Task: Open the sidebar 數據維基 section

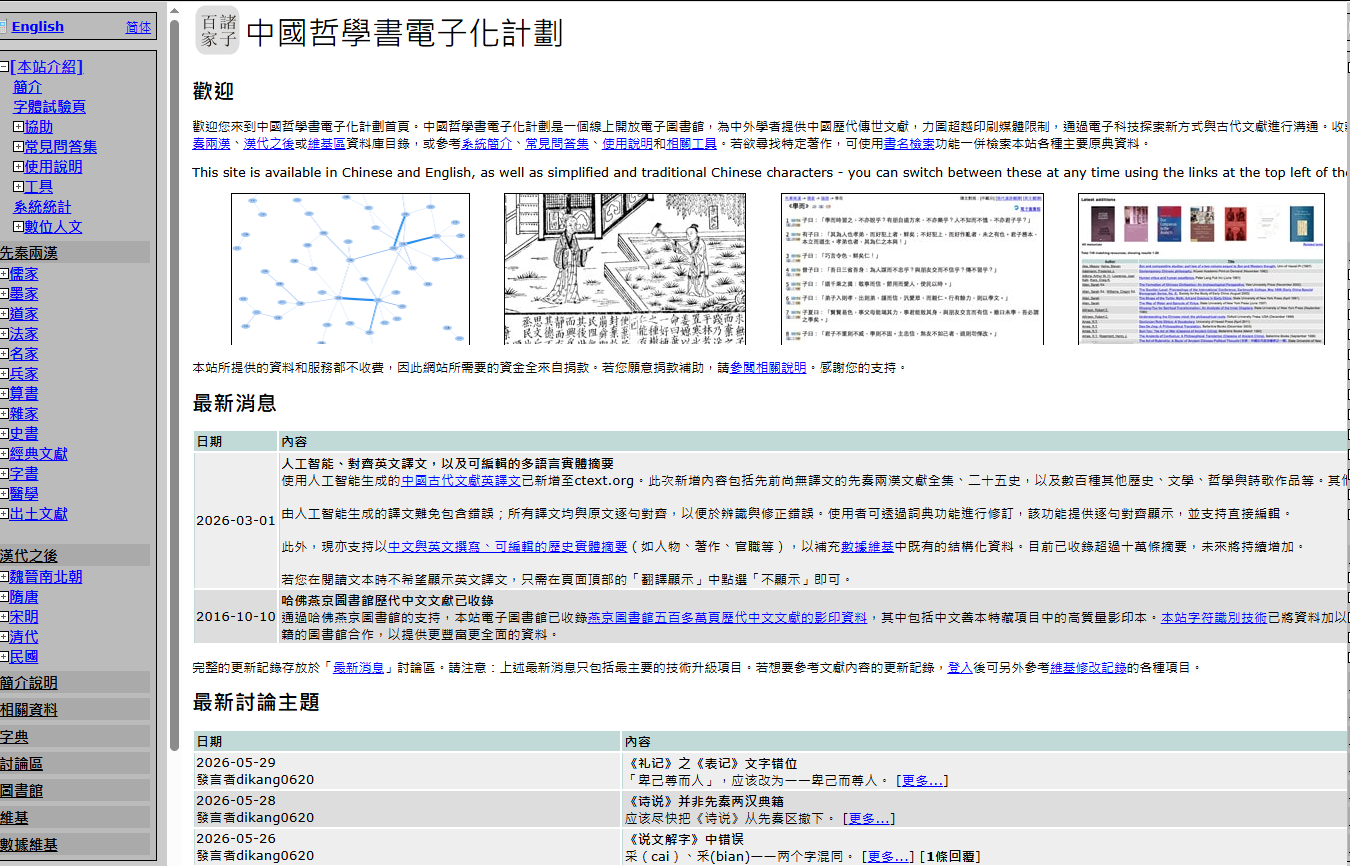Action: click(x=29, y=845)
